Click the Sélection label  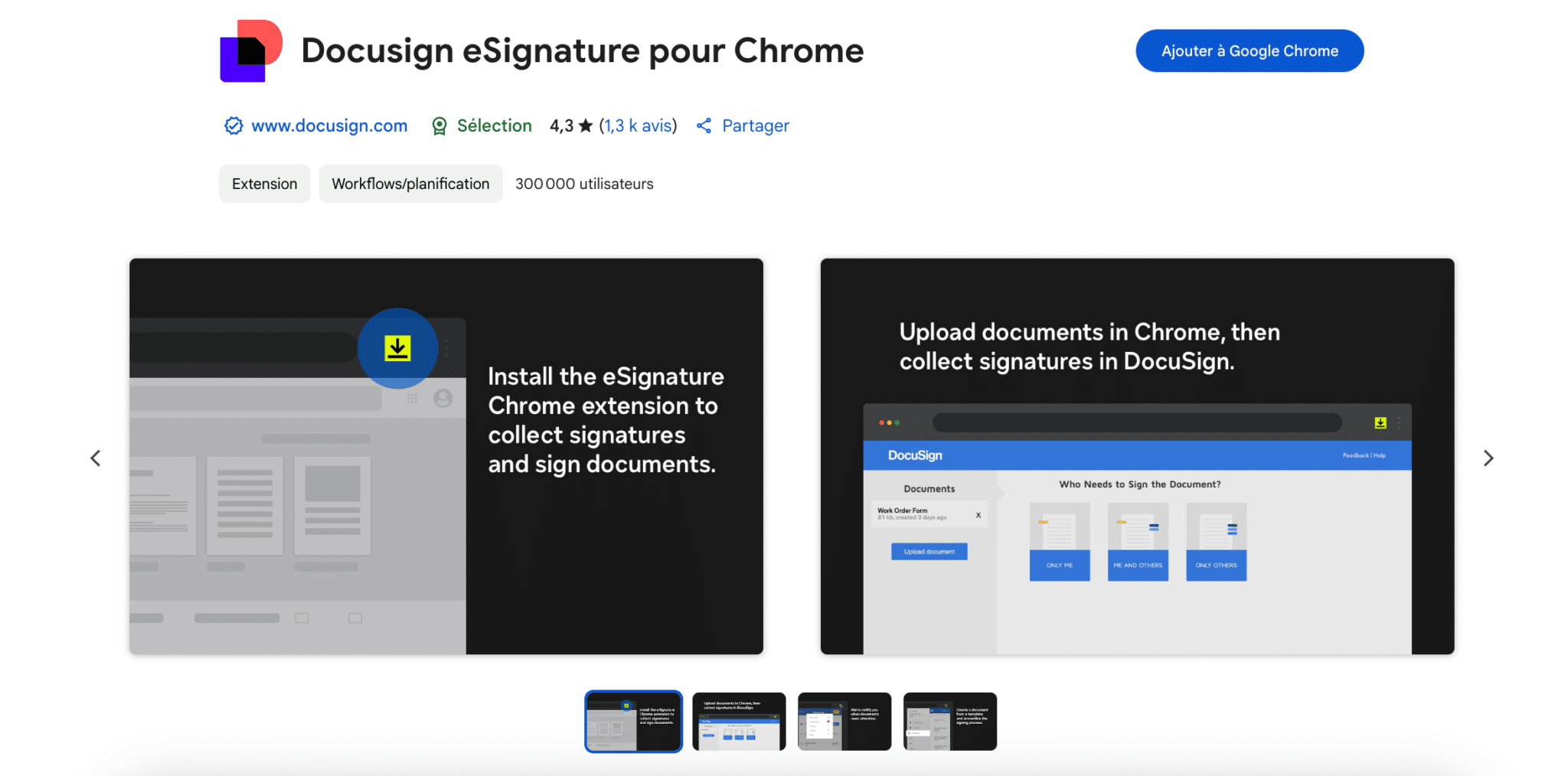point(494,126)
